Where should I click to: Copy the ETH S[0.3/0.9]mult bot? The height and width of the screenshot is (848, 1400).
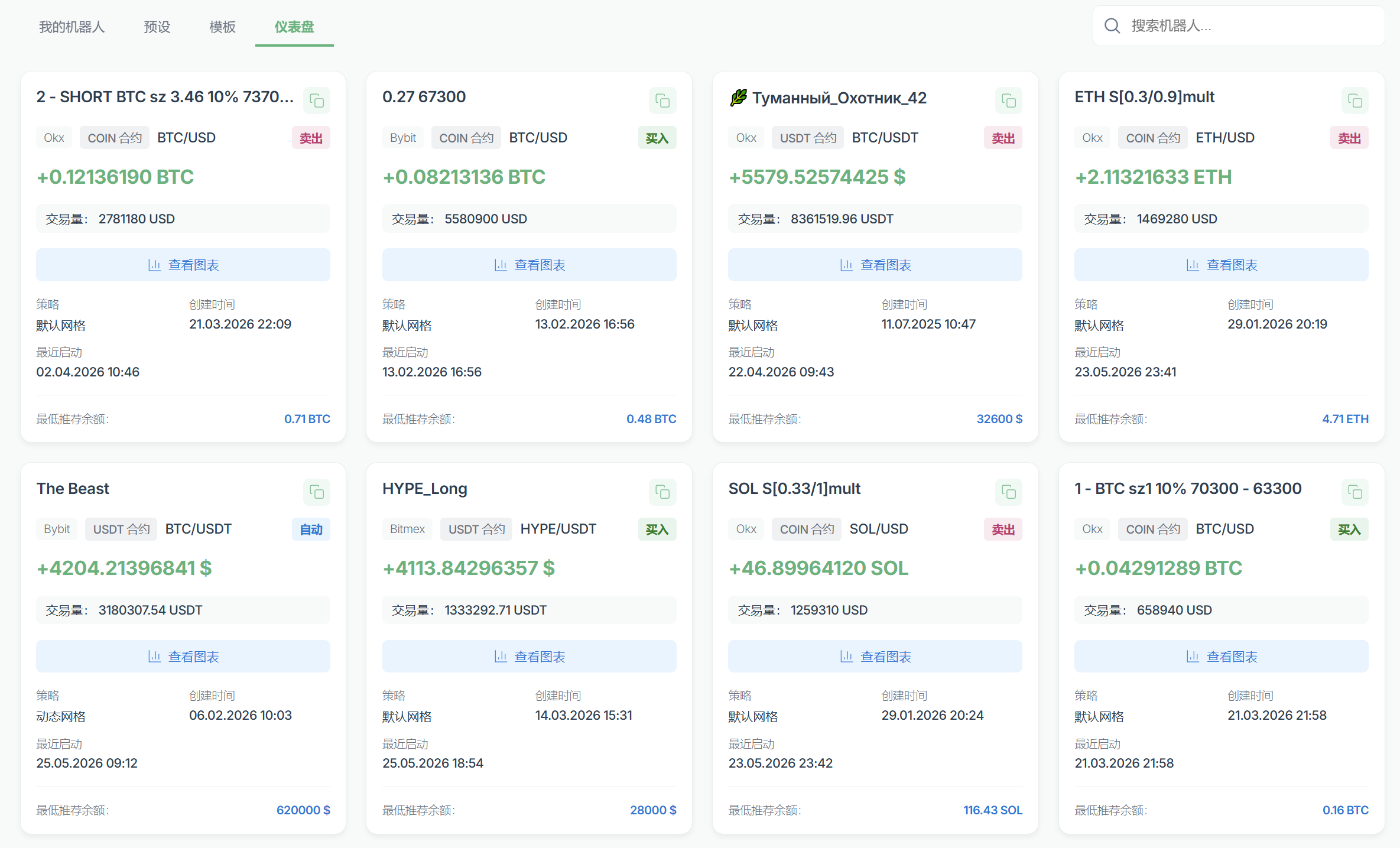tap(1355, 100)
